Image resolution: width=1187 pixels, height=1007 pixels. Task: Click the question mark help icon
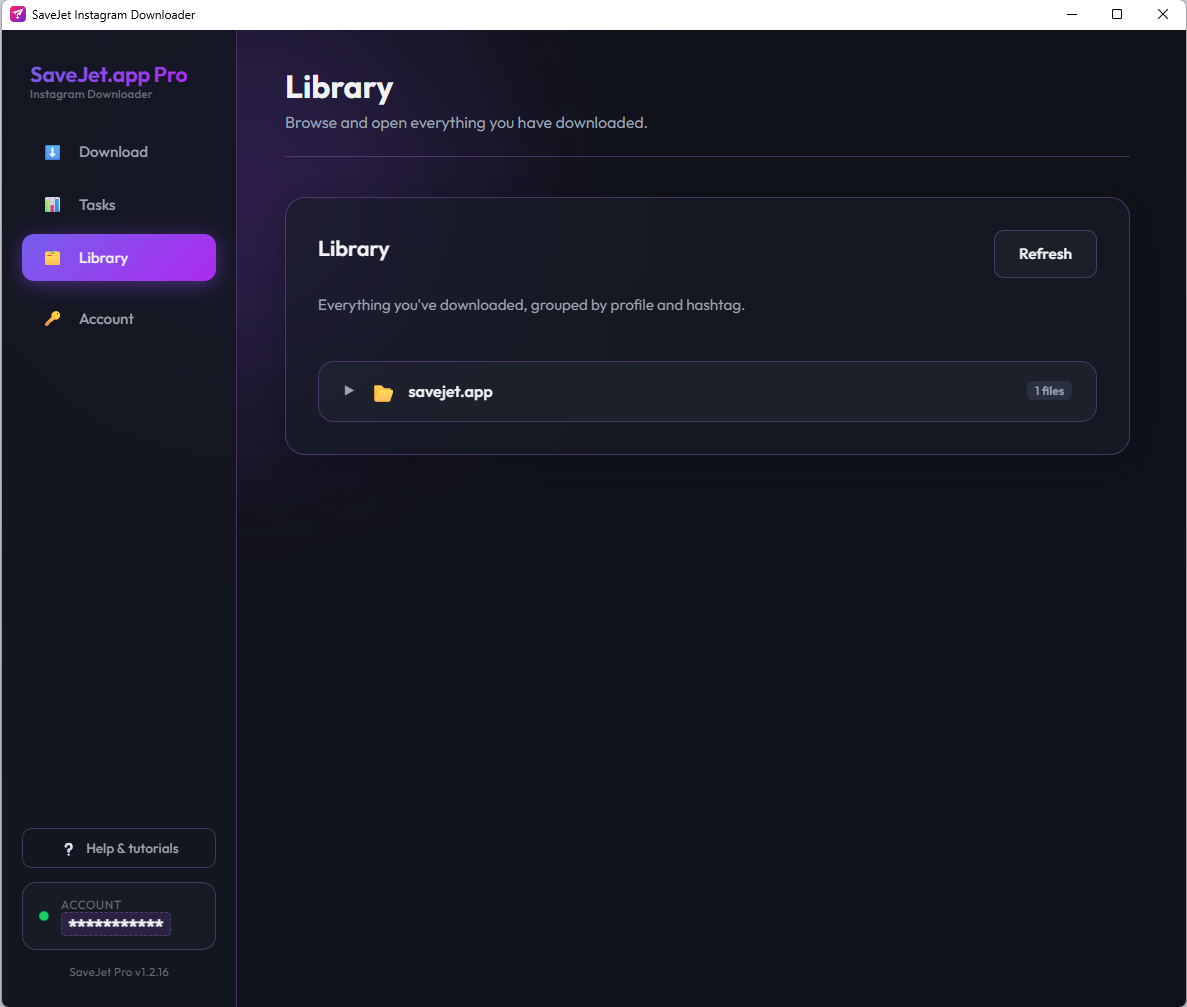click(69, 849)
